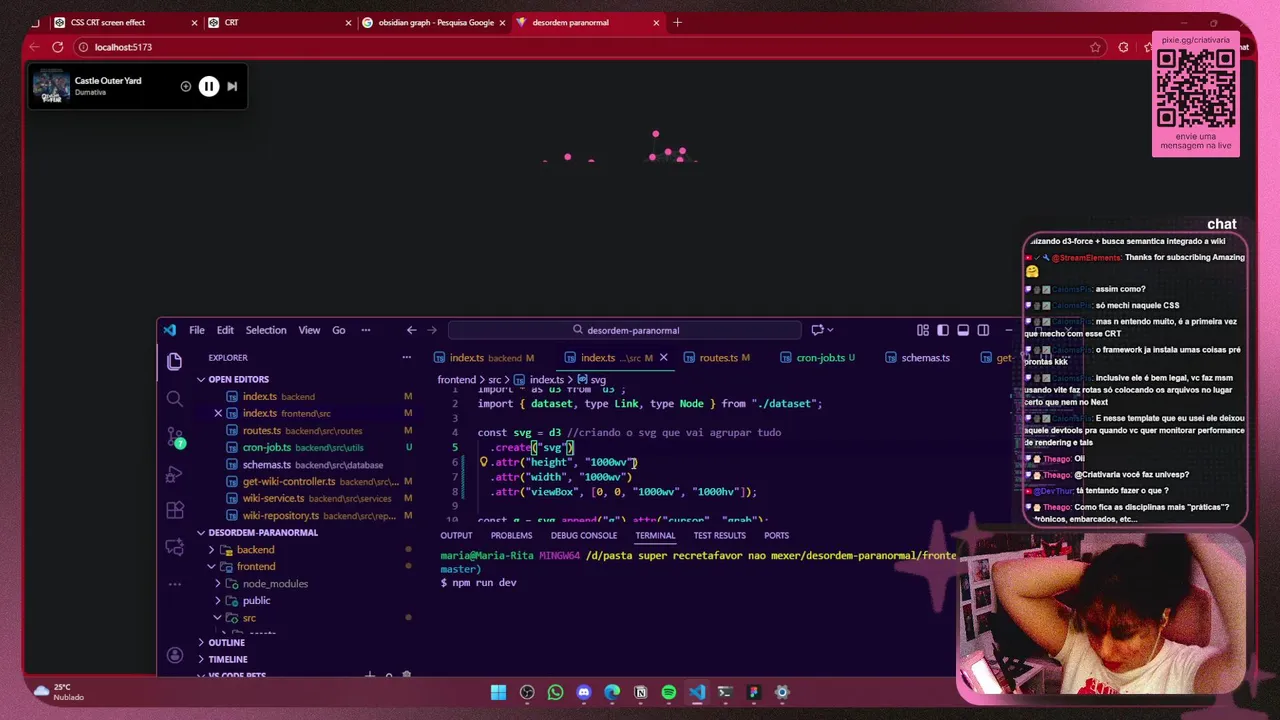The width and height of the screenshot is (1280, 720).
Task: Open the menu bar overflow ellipsis
Action: (365, 330)
